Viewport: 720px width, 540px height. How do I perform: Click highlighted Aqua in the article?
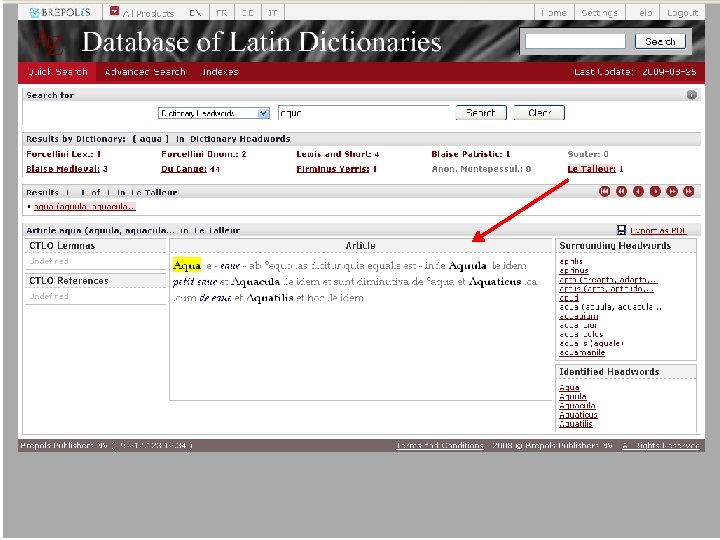pos(187,265)
